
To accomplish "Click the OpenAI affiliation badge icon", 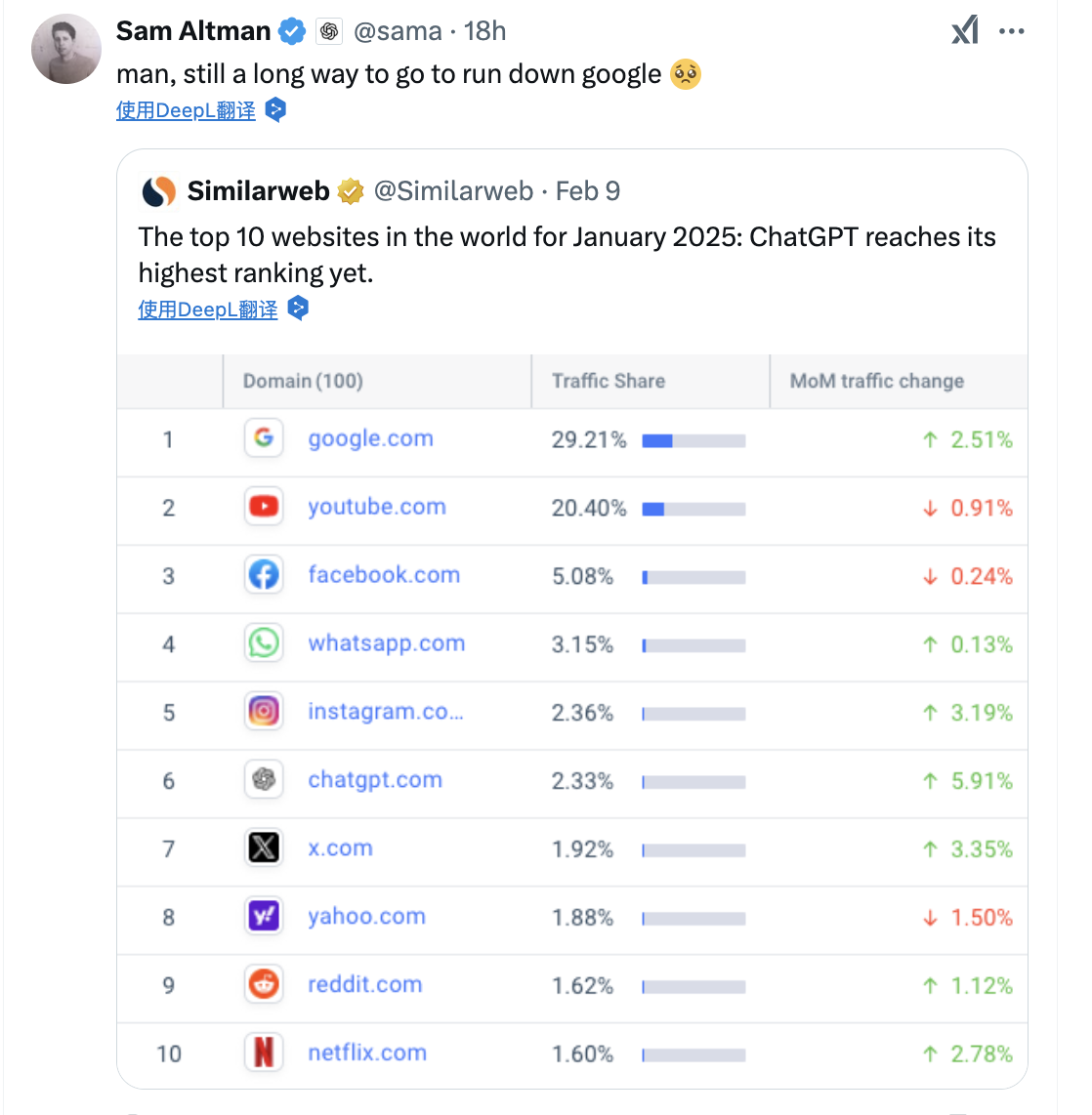I will [x=328, y=31].
